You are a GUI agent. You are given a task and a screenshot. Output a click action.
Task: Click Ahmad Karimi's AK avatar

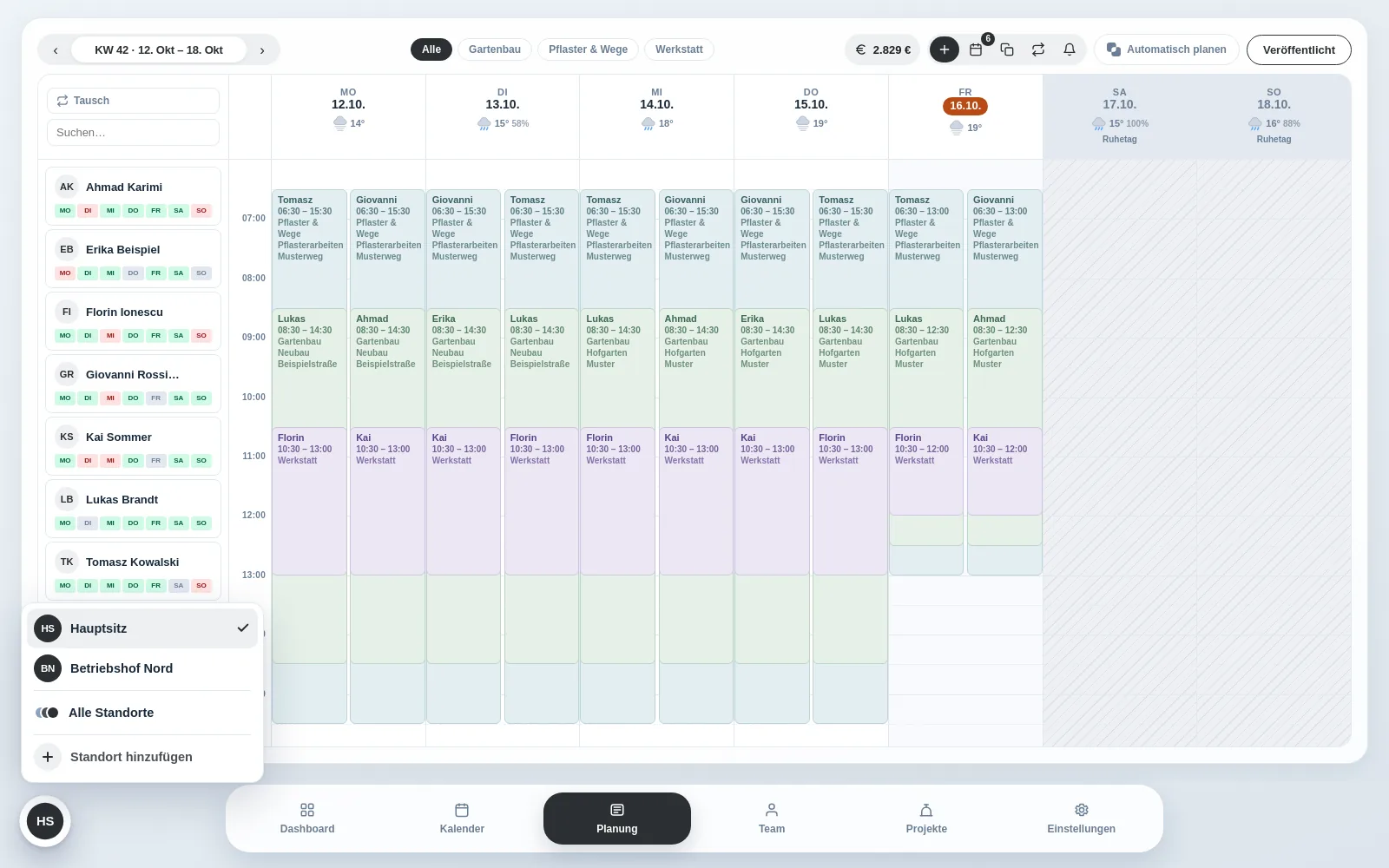pyautogui.click(x=67, y=187)
